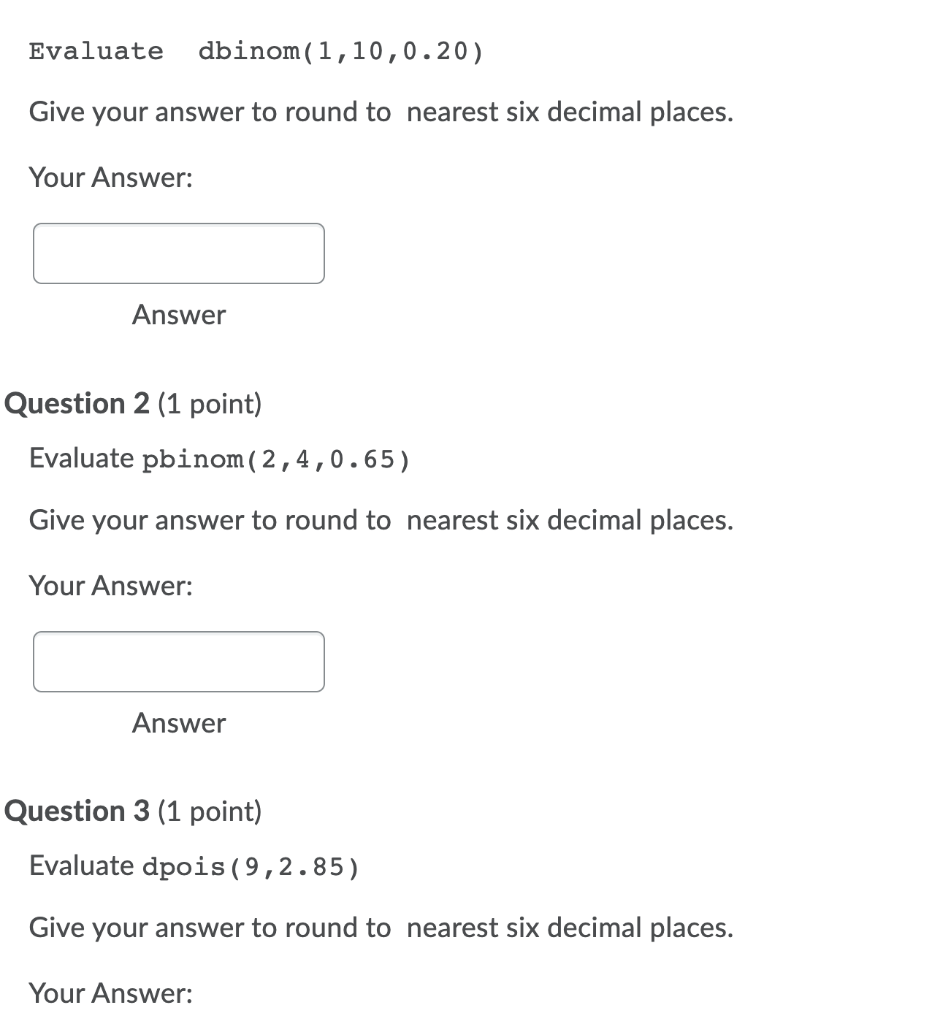Viewport: 951px width, 1024px height.
Task: Click the (1 point) text beside Question 2
Action: (x=213, y=404)
